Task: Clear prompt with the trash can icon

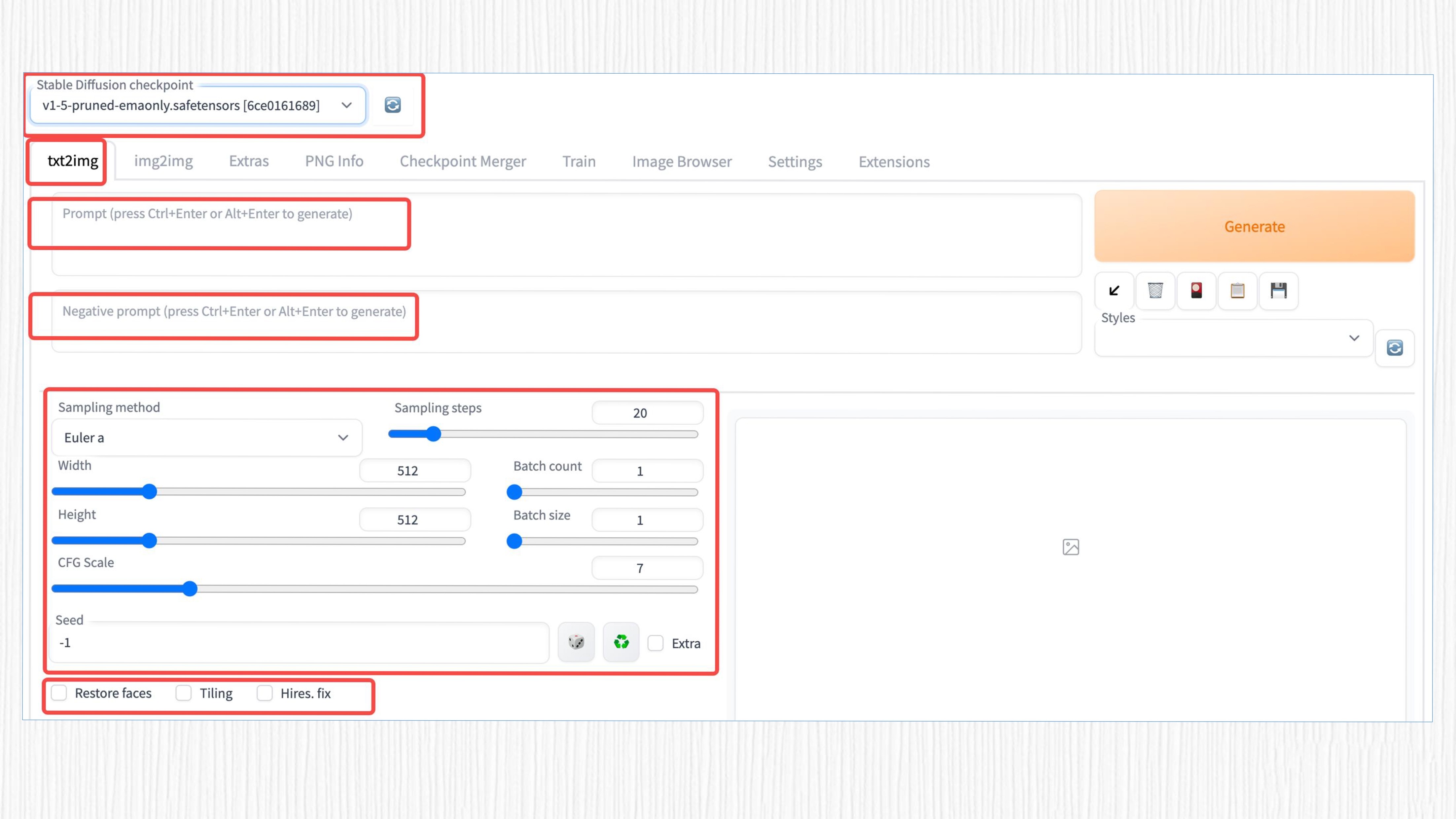Action: click(x=1155, y=291)
